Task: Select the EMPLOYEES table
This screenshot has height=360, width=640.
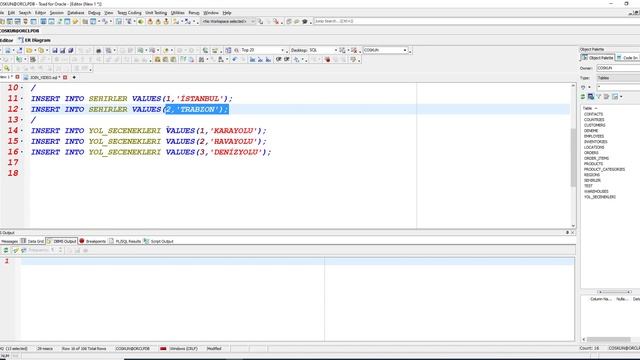Action: (x=594, y=136)
